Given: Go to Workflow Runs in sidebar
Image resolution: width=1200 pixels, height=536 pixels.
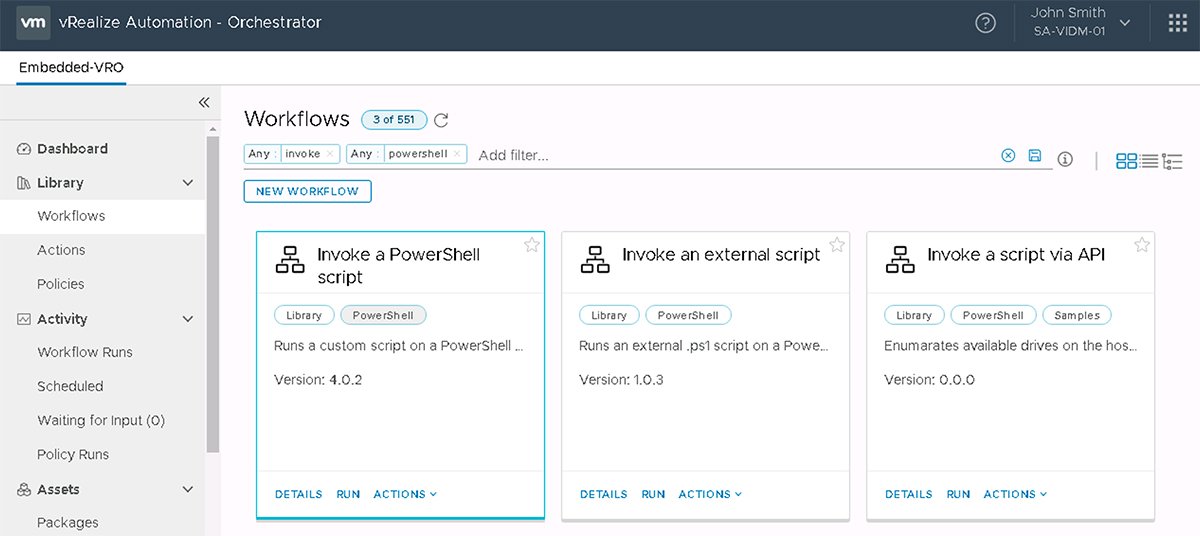Looking at the screenshot, I should [85, 352].
